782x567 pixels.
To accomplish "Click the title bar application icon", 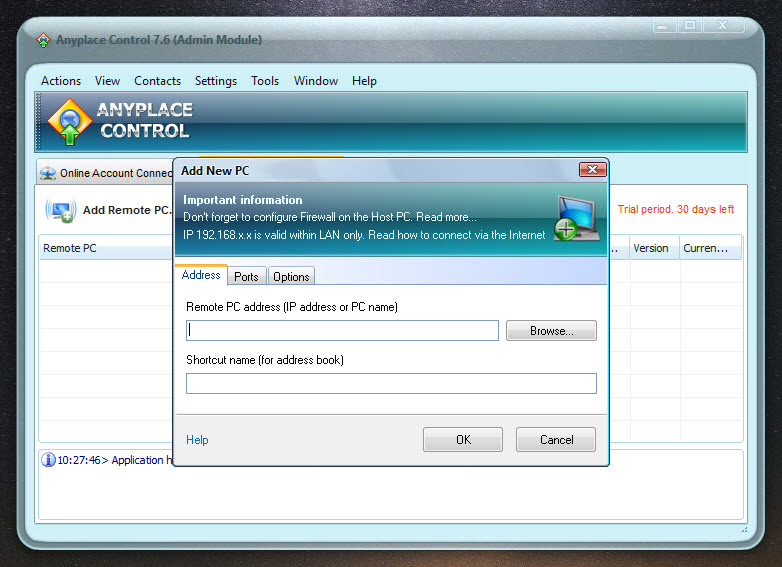I will click(x=43, y=40).
